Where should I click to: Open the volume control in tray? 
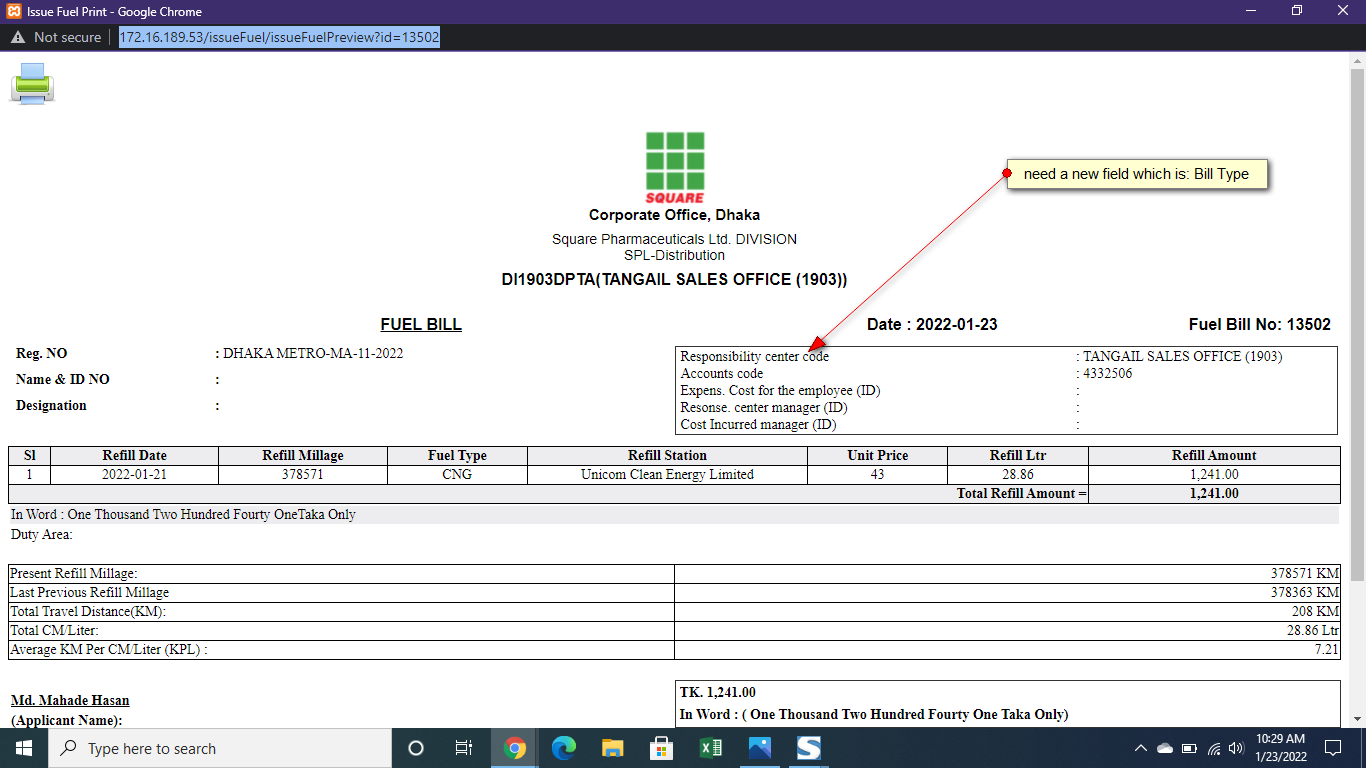click(1236, 748)
